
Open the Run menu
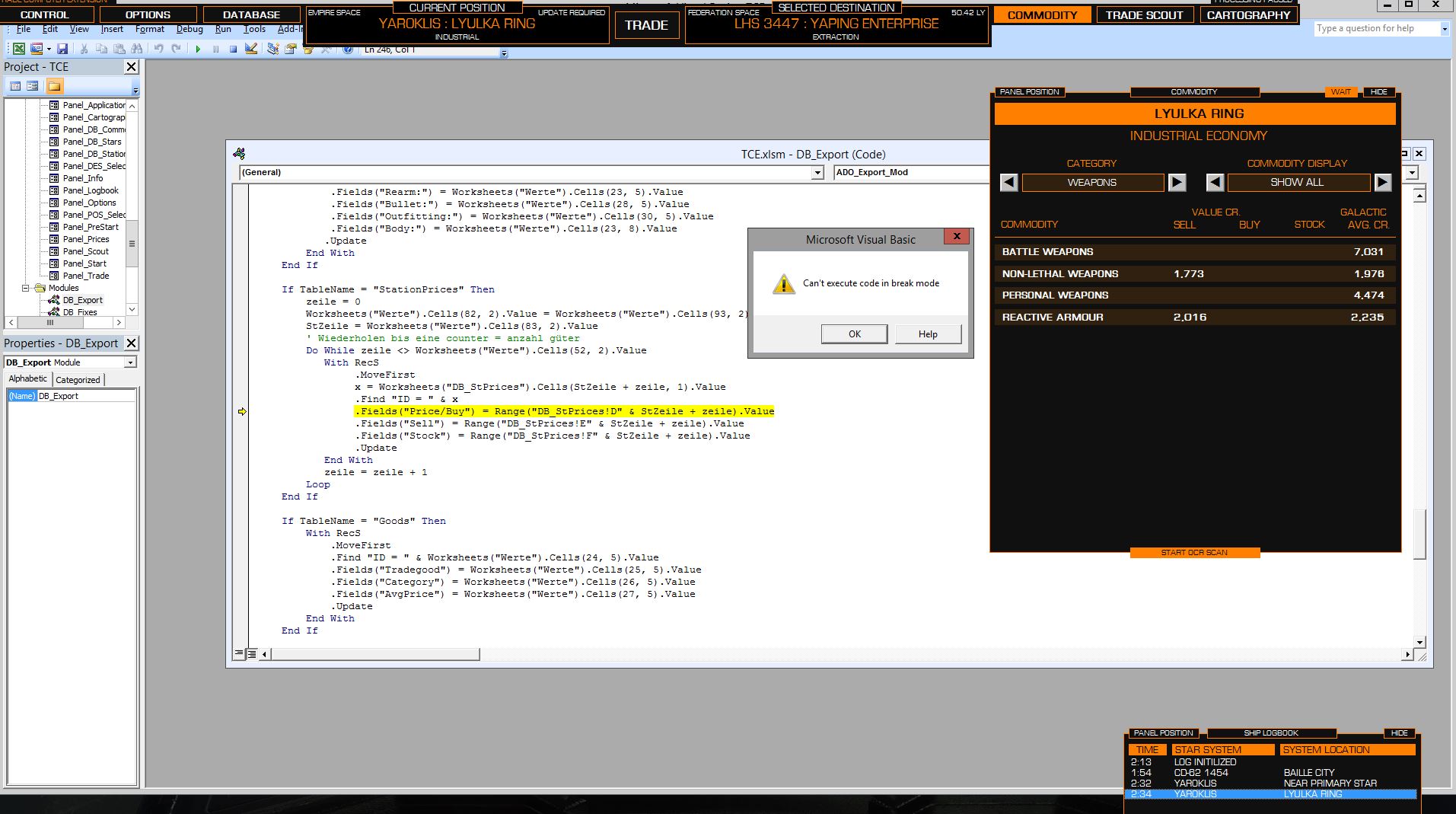[223, 29]
